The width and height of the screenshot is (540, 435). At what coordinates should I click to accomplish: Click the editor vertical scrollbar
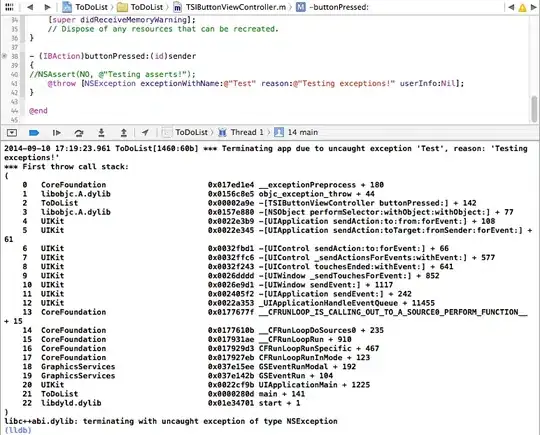point(534,109)
